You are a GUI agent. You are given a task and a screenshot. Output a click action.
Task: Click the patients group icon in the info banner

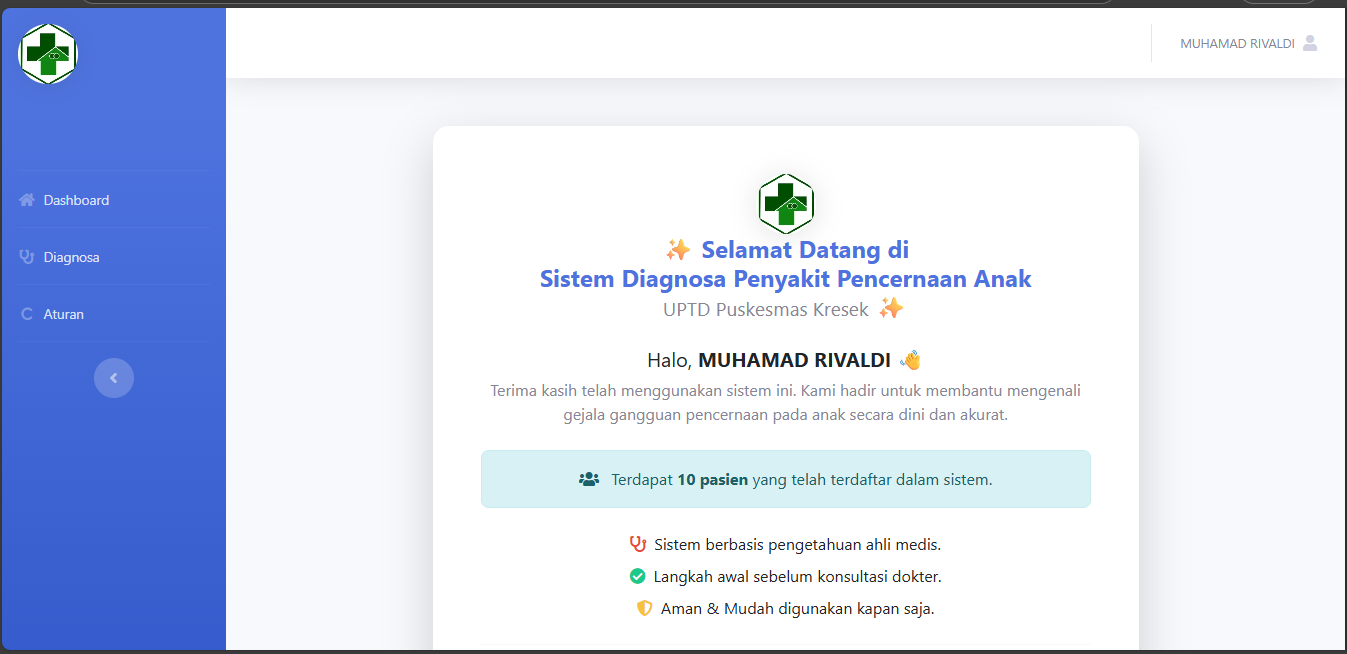[x=589, y=479]
